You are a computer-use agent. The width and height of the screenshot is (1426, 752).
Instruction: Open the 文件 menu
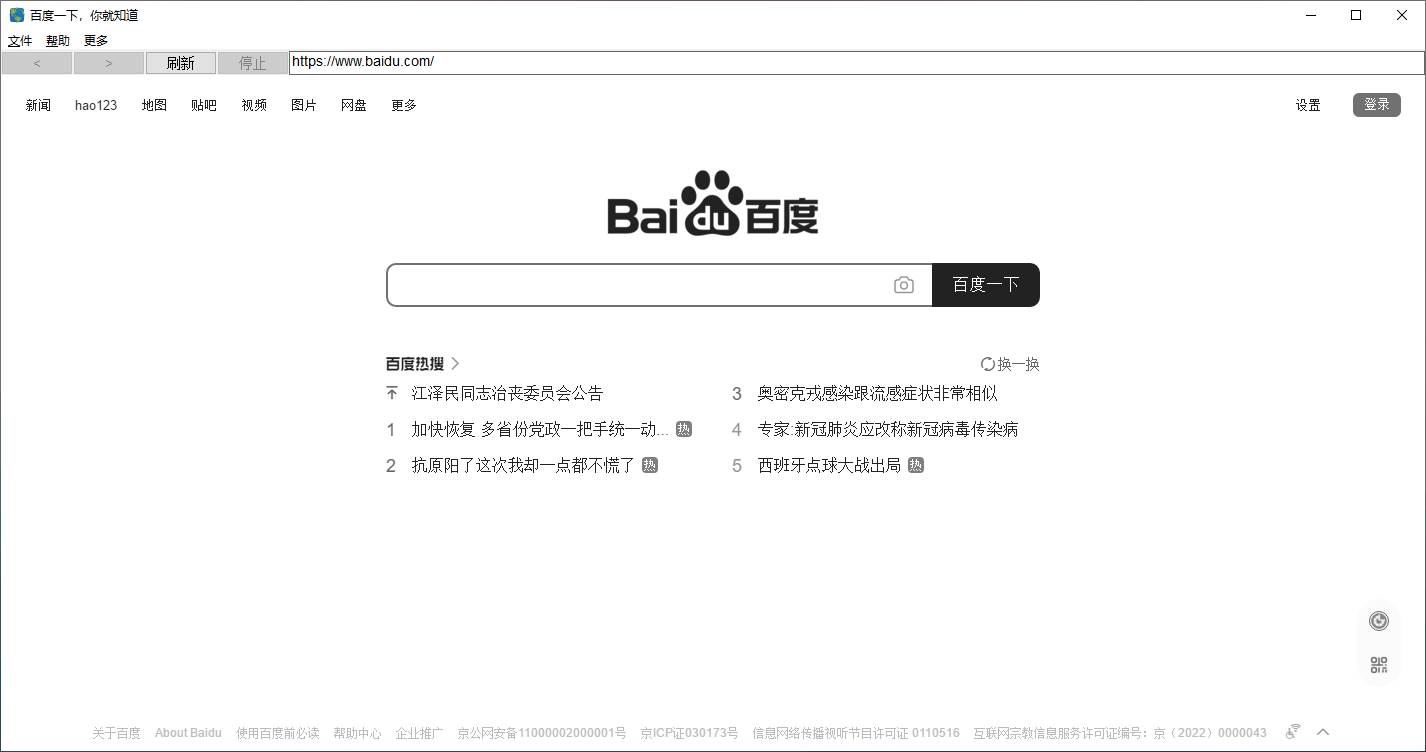[x=20, y=41]
